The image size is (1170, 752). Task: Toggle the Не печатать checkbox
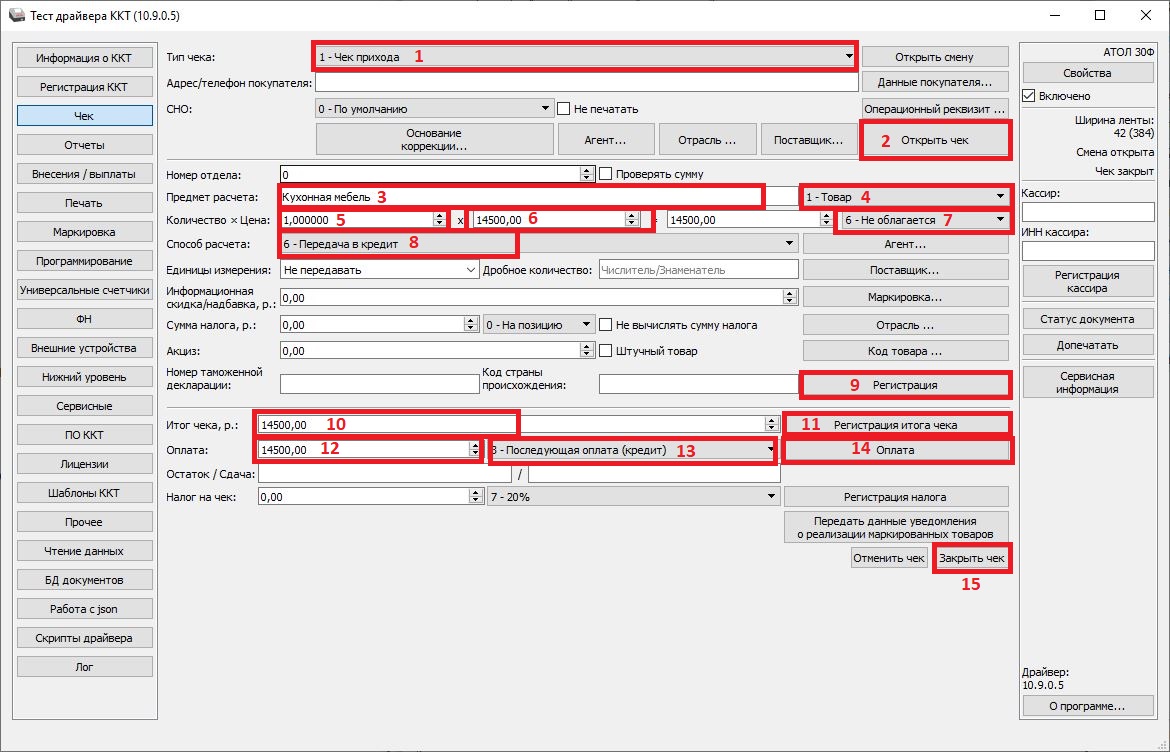[564, 108]
